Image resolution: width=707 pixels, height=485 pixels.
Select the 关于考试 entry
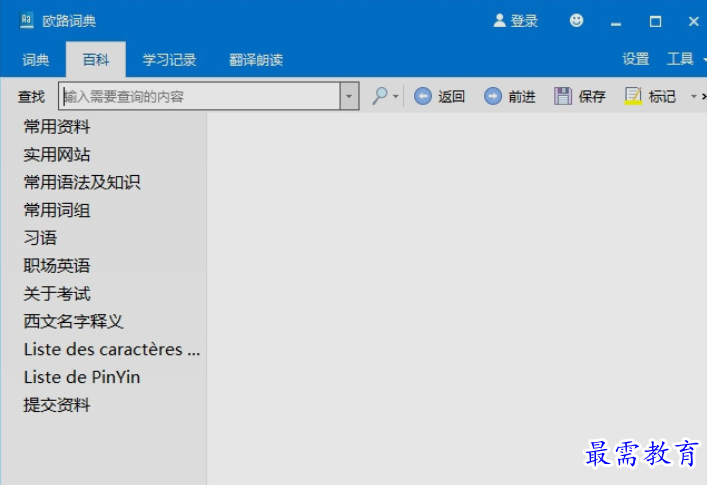[57, 294]
